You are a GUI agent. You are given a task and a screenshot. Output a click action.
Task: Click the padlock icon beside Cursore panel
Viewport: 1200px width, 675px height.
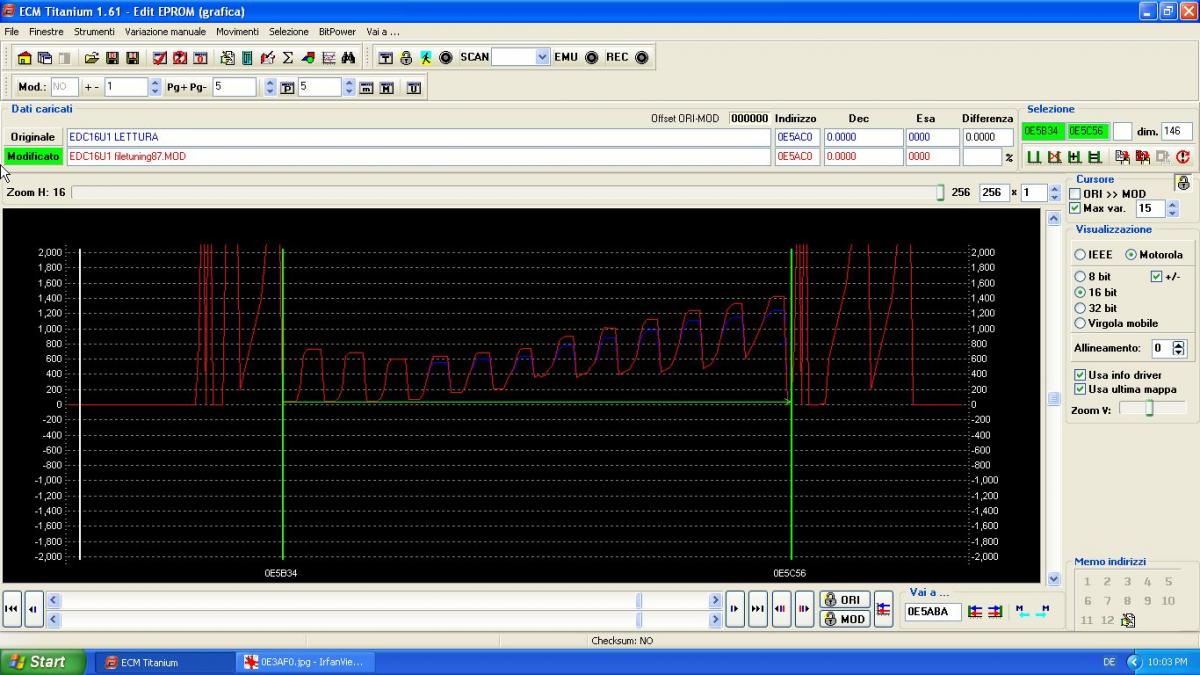(1184, 183)
